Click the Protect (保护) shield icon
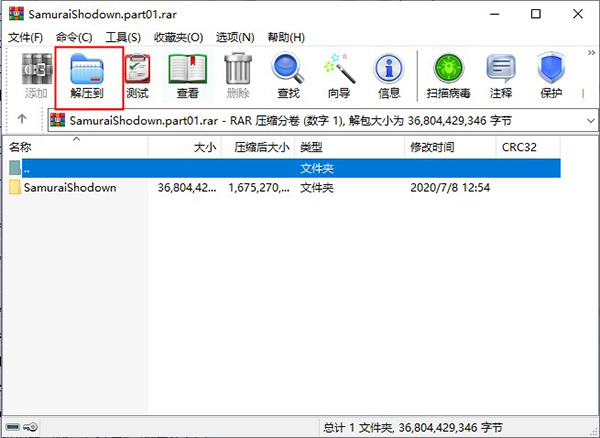Screen dimensions: 600x438 coord(551,68)
